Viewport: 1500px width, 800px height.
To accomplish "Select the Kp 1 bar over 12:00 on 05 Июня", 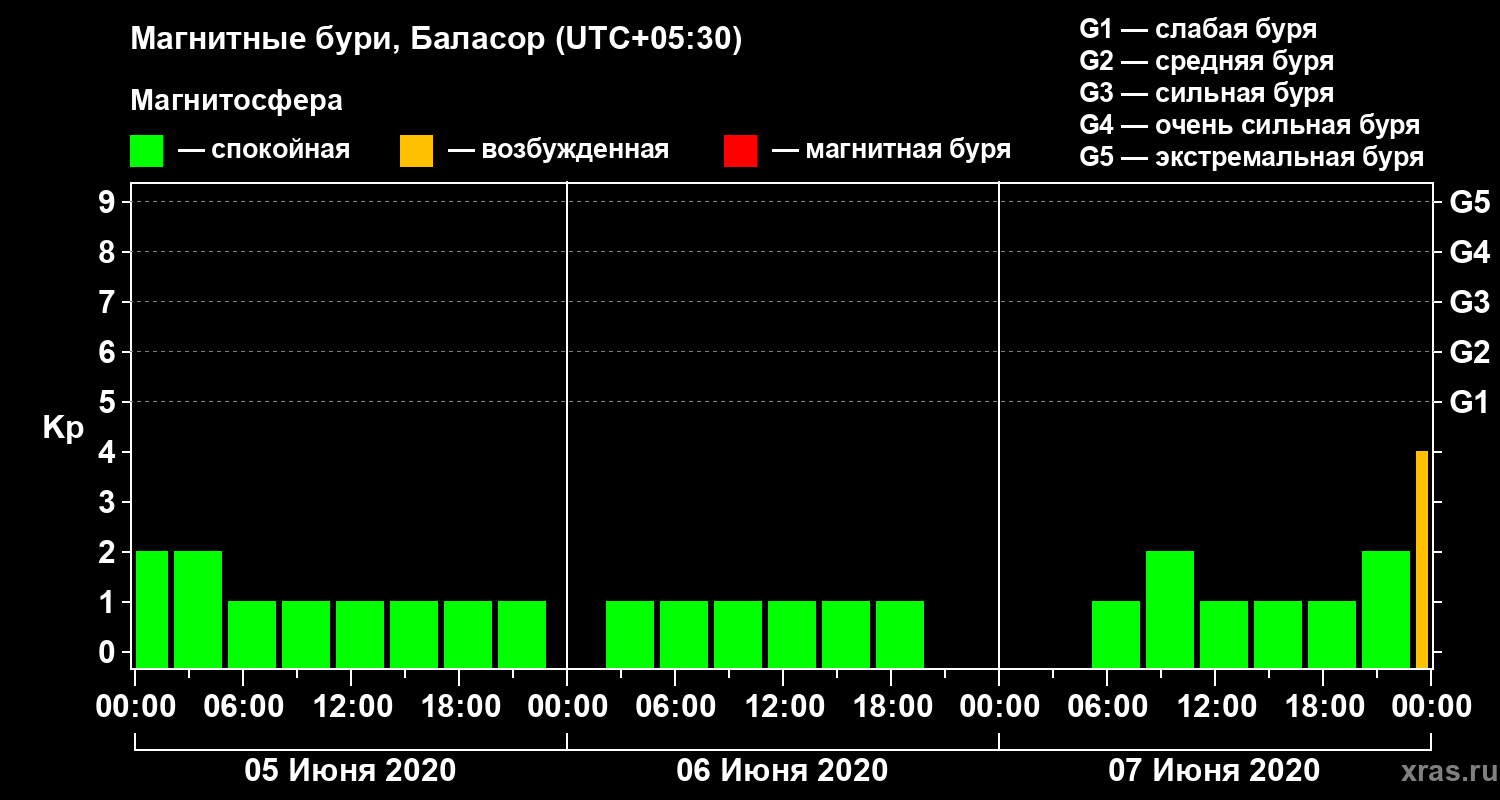I will coord(360,634).
